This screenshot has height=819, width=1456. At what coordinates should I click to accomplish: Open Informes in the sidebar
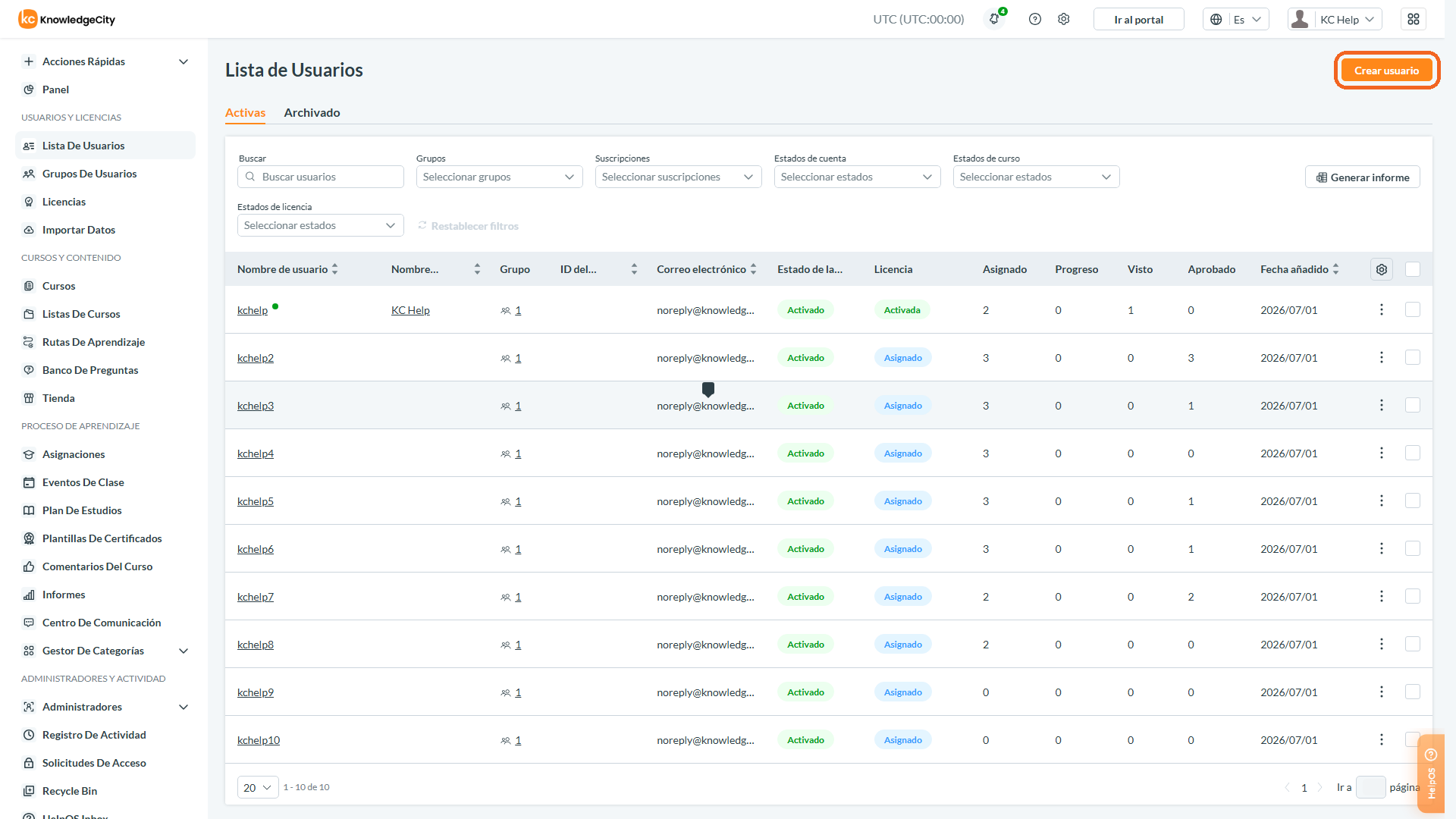point(105,595)
